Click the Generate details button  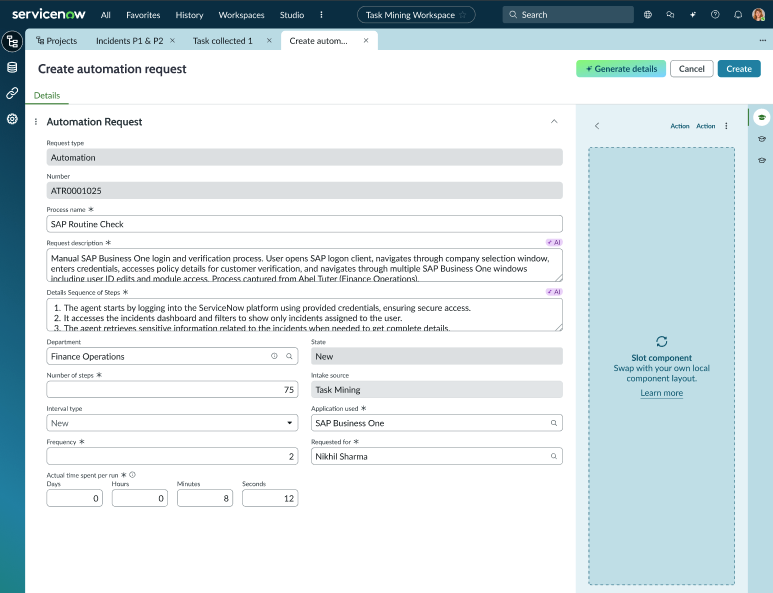click(x=621, y=69)
